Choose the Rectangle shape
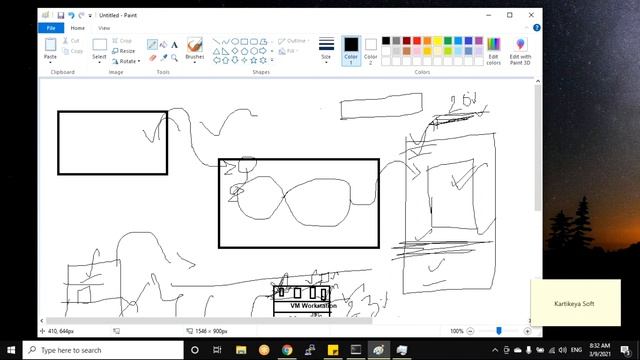 (x=244, y=41)
